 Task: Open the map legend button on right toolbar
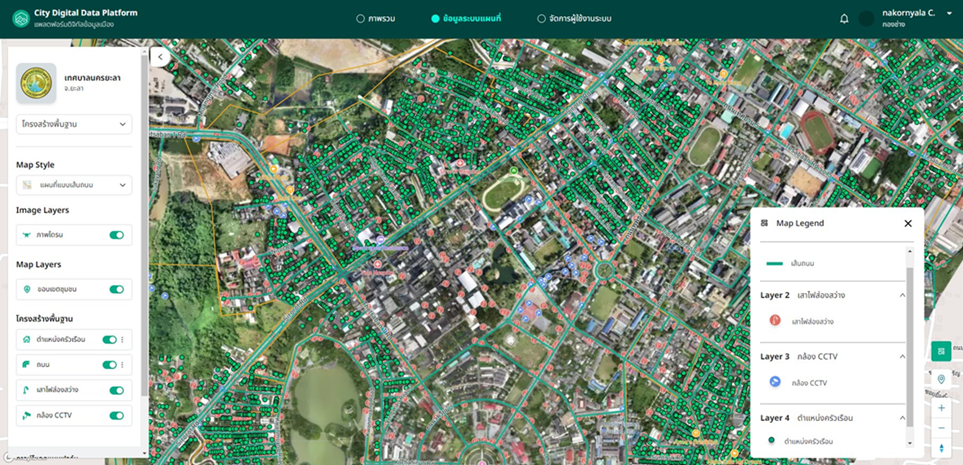pos(940,351)
